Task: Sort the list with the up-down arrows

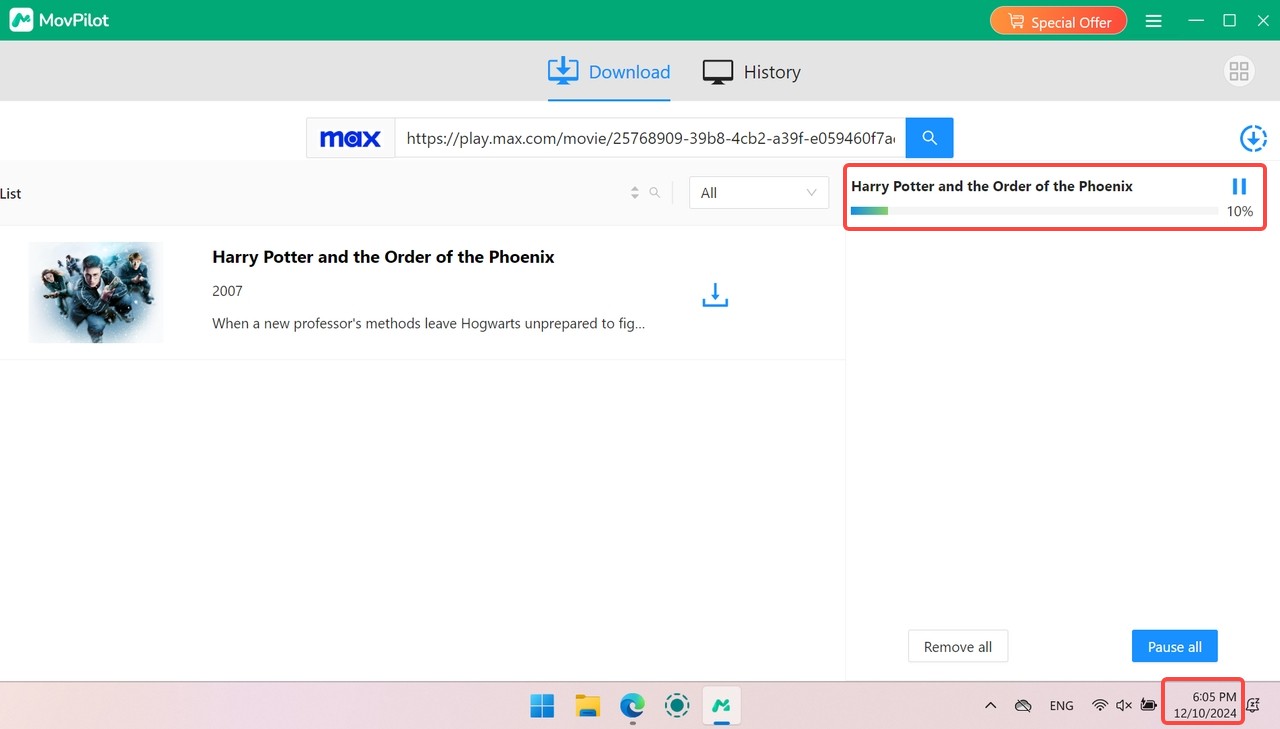Action: click(634, 193)
